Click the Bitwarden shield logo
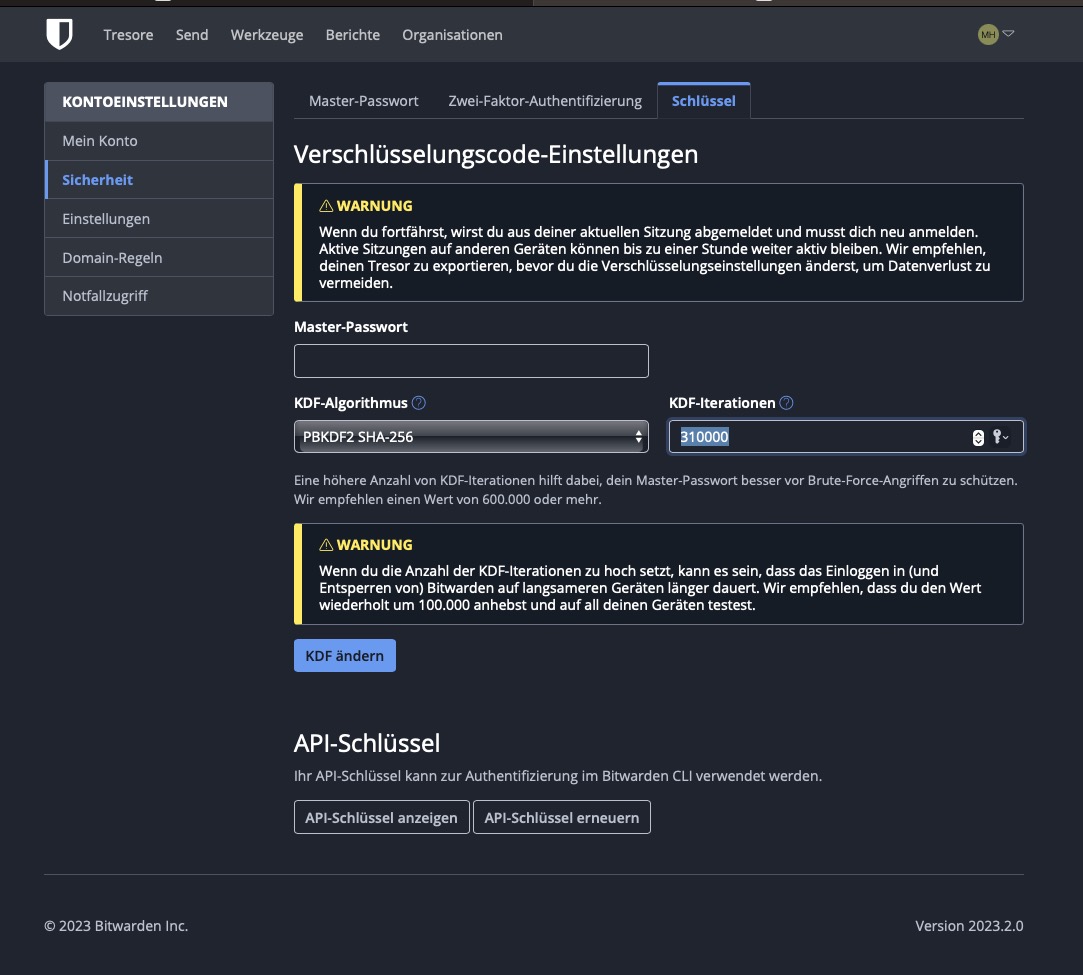This screenshot has width=1083, height=975. point(59,35)
